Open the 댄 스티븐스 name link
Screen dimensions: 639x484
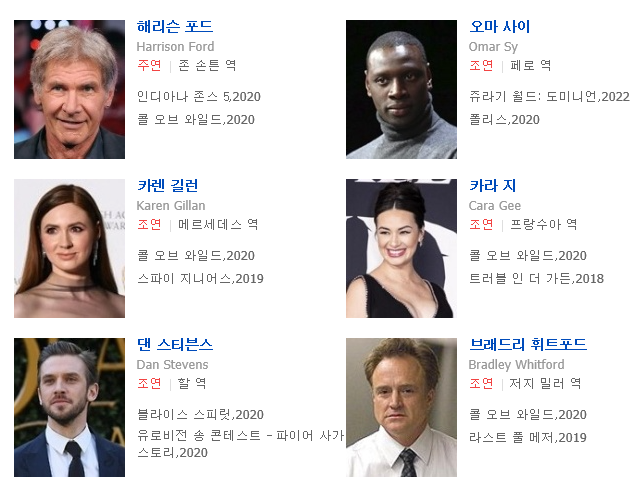(x=175, y=344)
